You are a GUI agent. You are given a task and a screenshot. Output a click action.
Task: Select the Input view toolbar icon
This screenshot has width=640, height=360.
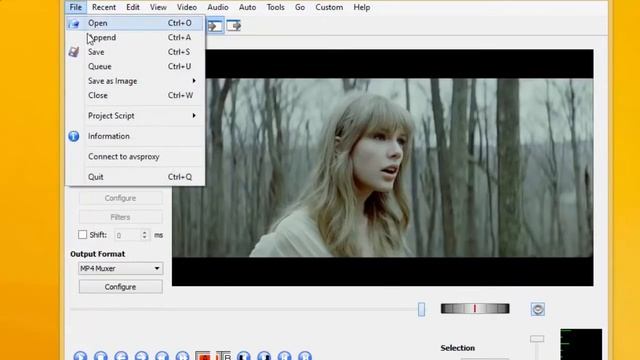215,26
